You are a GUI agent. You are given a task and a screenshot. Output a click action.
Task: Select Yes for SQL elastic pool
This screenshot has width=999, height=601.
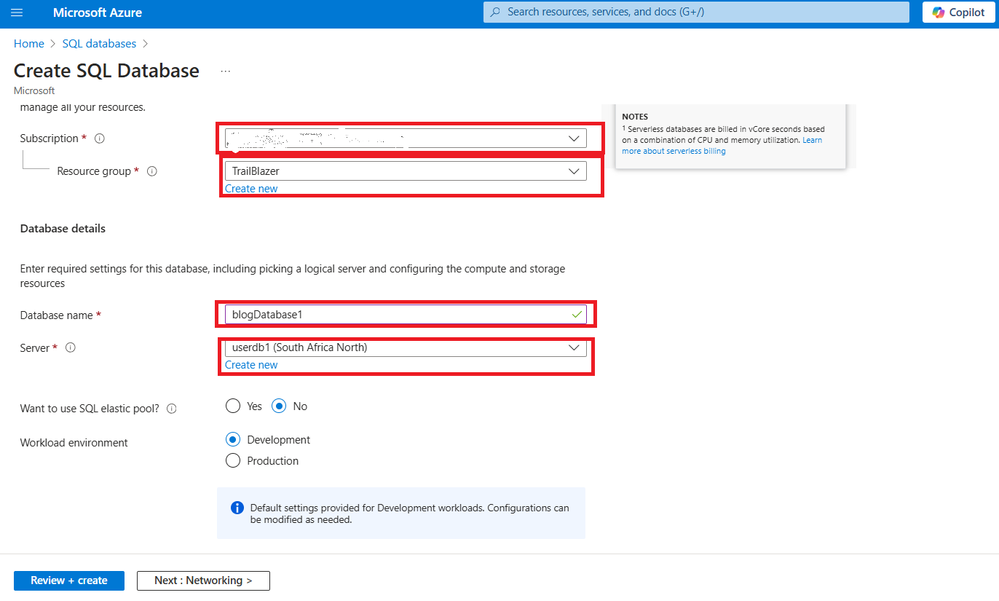pyautogui.click(x=233, y=406)
